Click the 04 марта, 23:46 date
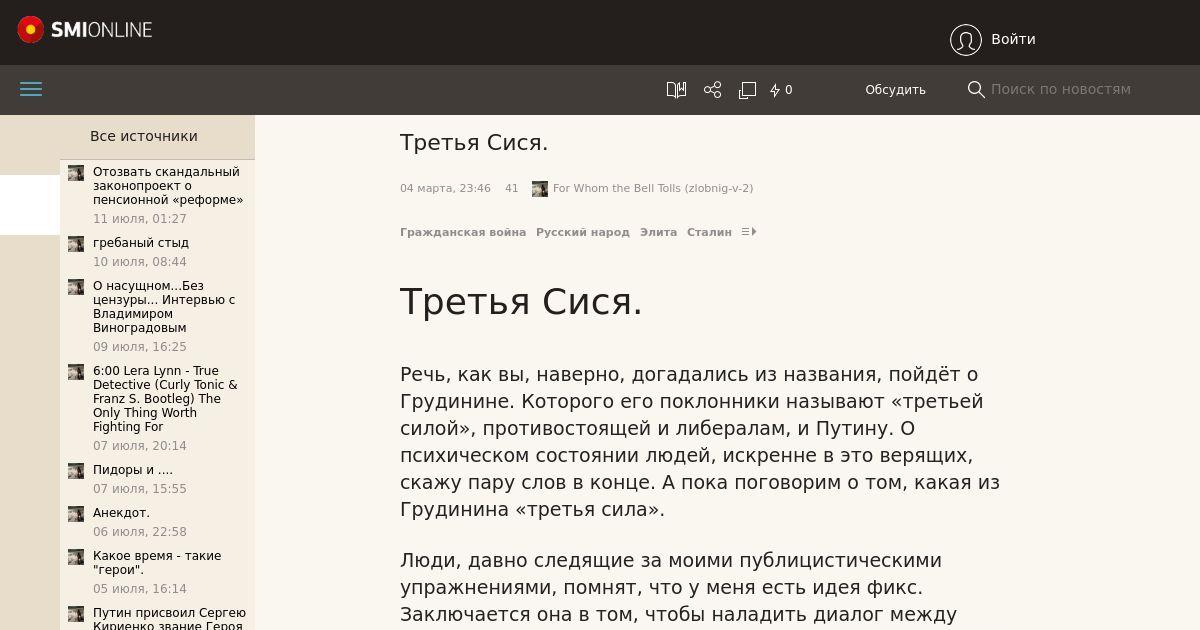This screenshot has width=1200, height=630. [x=445, y=188]
